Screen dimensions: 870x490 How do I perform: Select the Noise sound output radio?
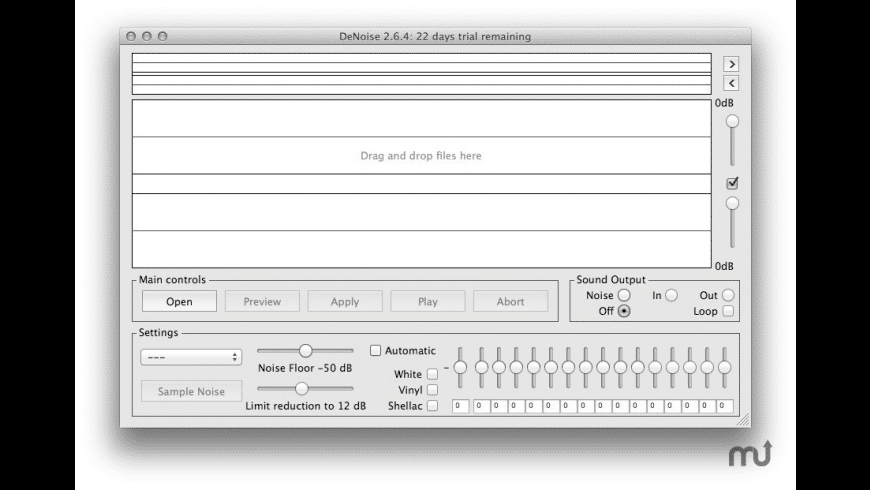click(624, 295)
